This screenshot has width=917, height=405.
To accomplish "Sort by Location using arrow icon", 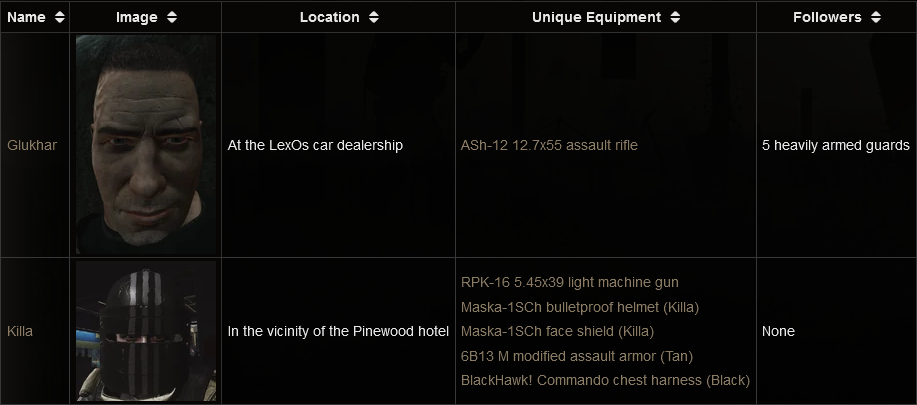I will pyautogui.click(x=374, y=17).
